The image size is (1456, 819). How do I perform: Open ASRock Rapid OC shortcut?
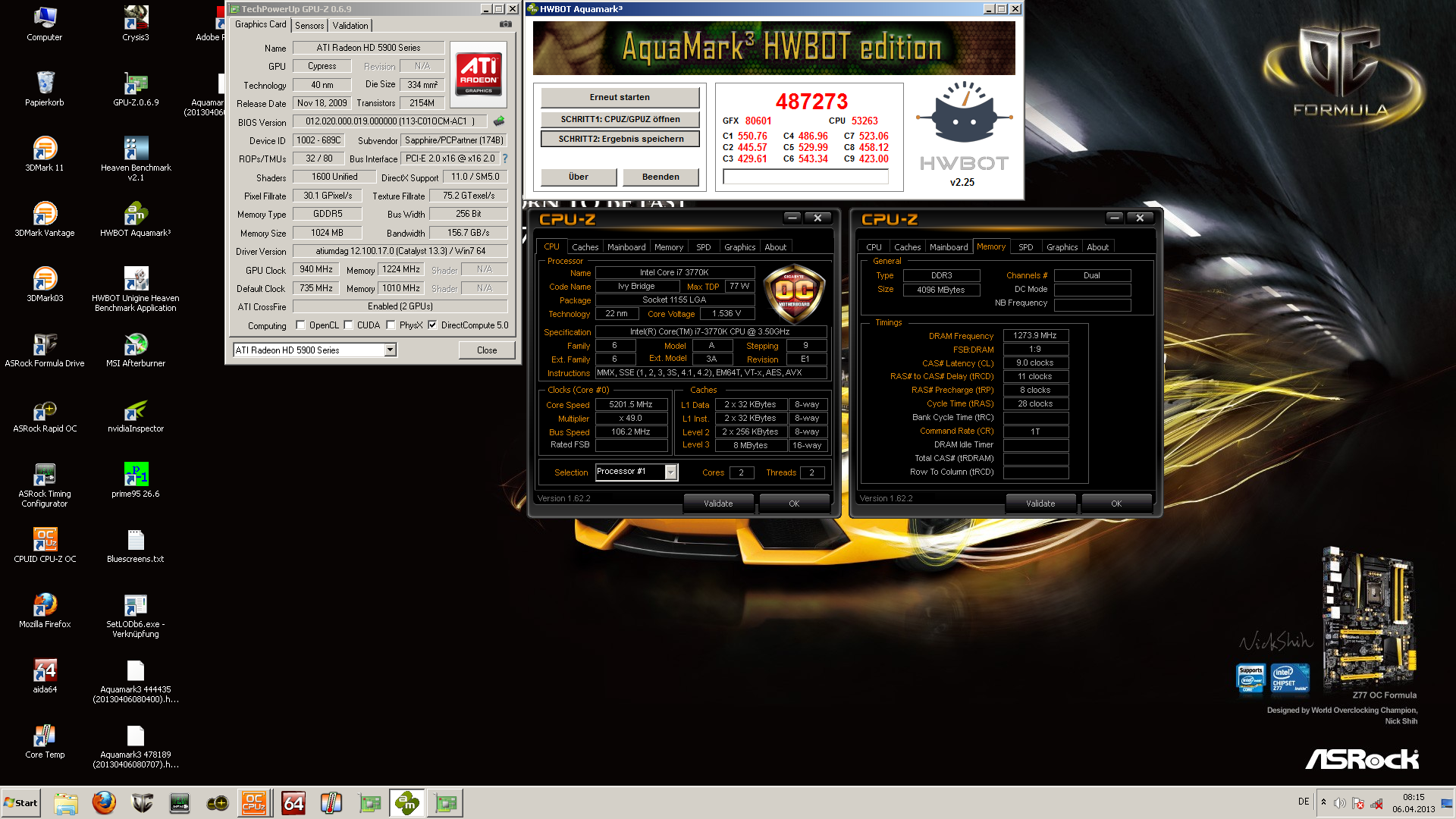45,414
